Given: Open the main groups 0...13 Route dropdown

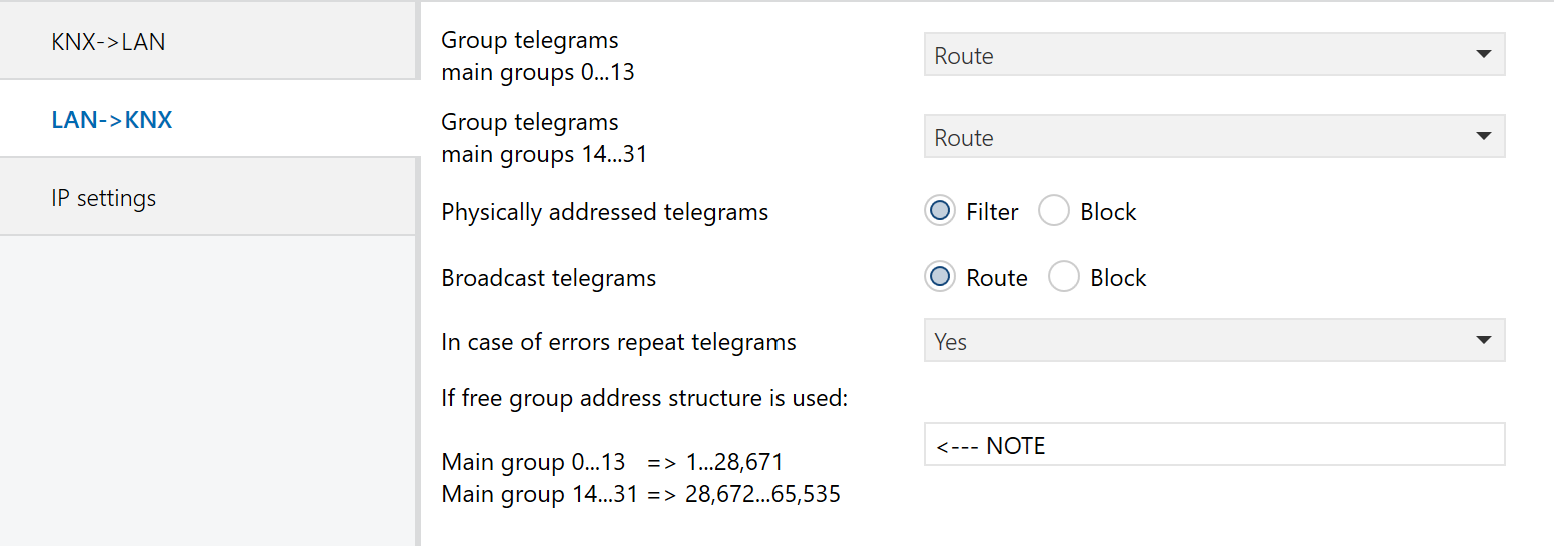Looking at the screenshot, I should pyautogui.click(x=1200, y=56).
